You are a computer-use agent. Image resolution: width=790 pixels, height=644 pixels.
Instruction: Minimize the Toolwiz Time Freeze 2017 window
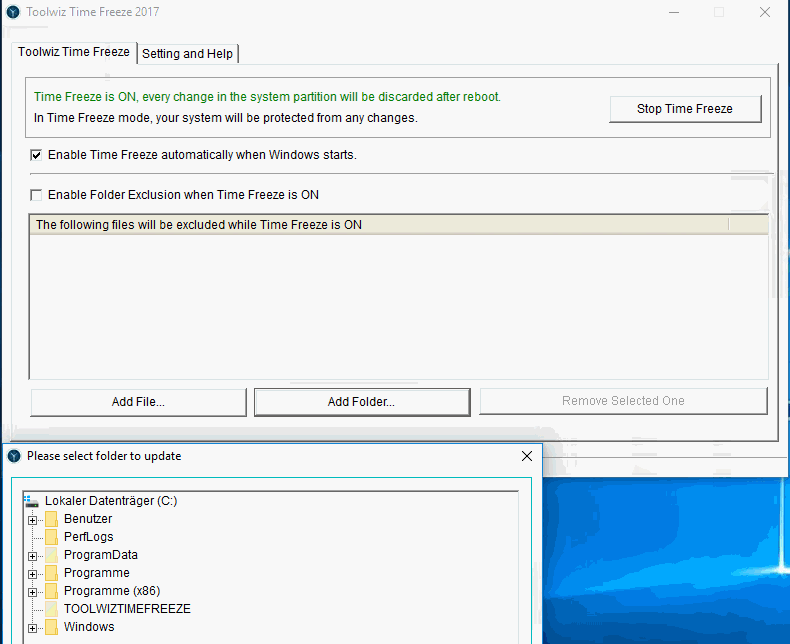tap(674, 12)
